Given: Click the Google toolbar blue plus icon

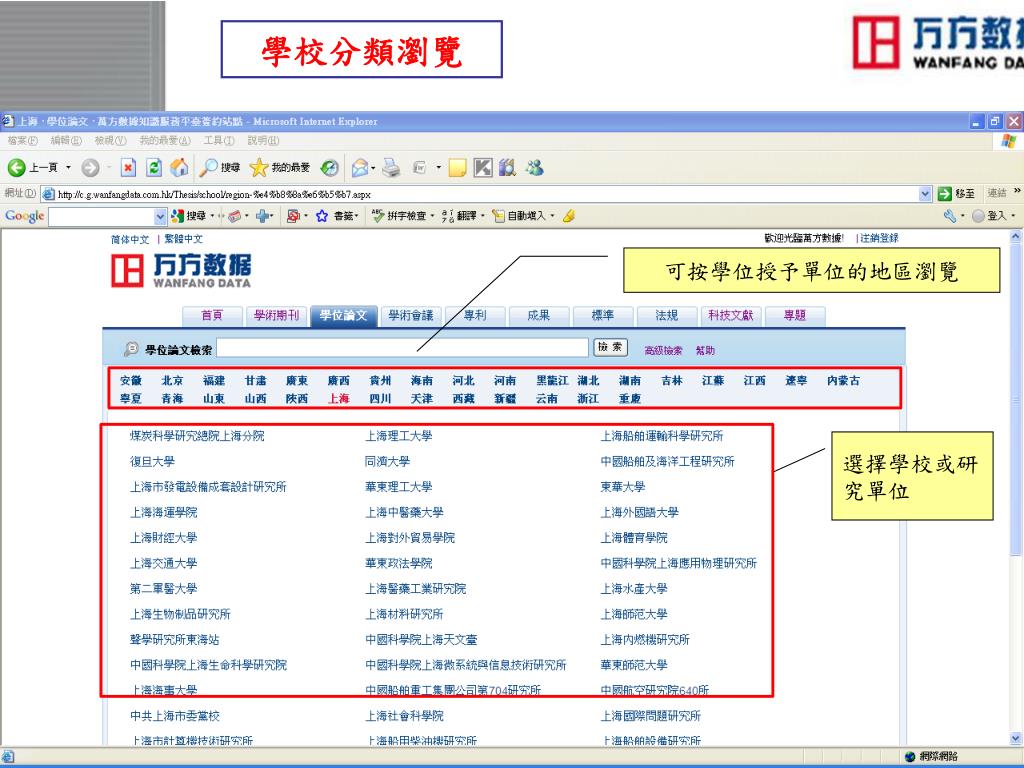Looking at the screenshot, I should [263, 216].
